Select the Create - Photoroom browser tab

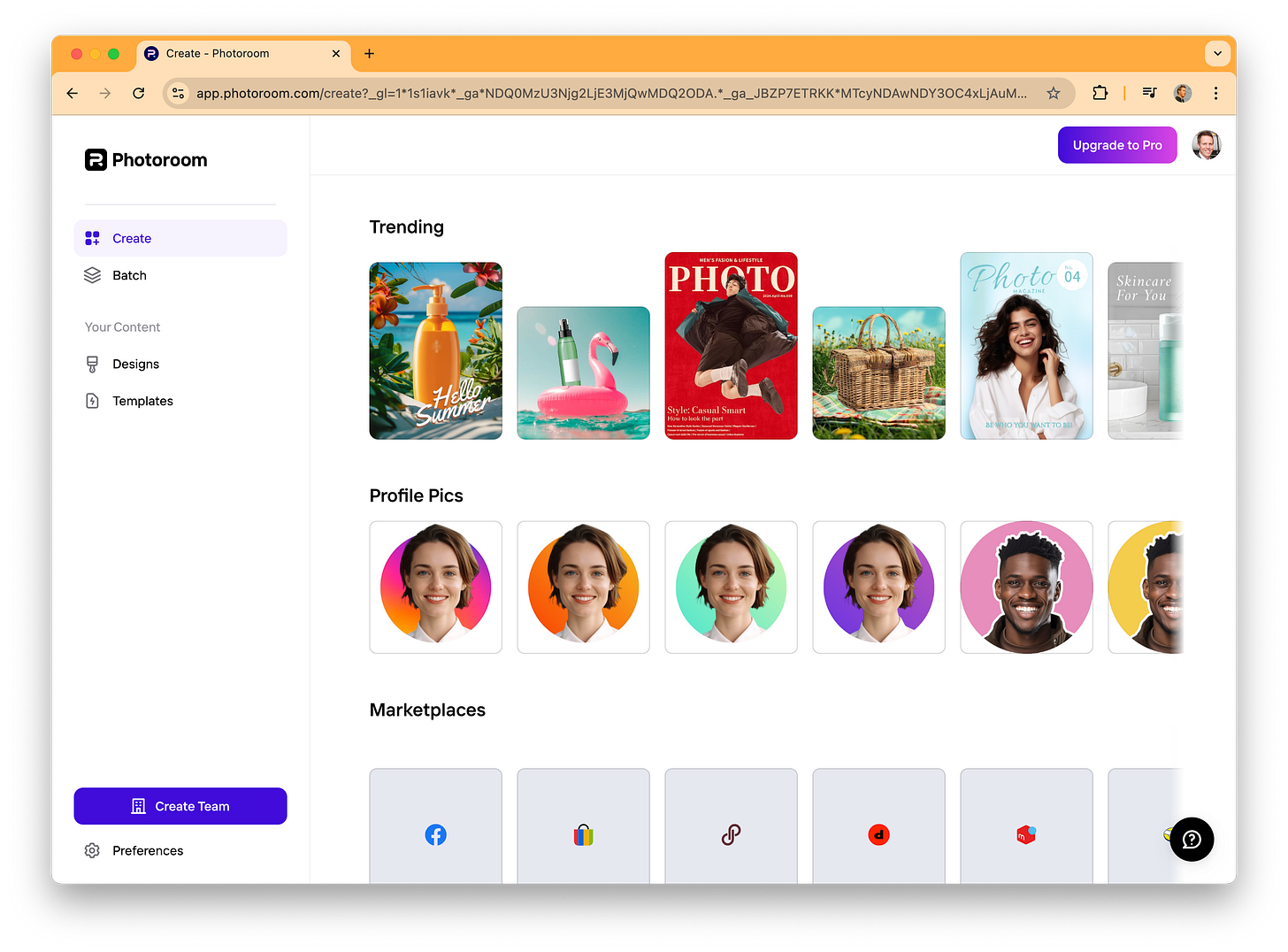(243, 53)
